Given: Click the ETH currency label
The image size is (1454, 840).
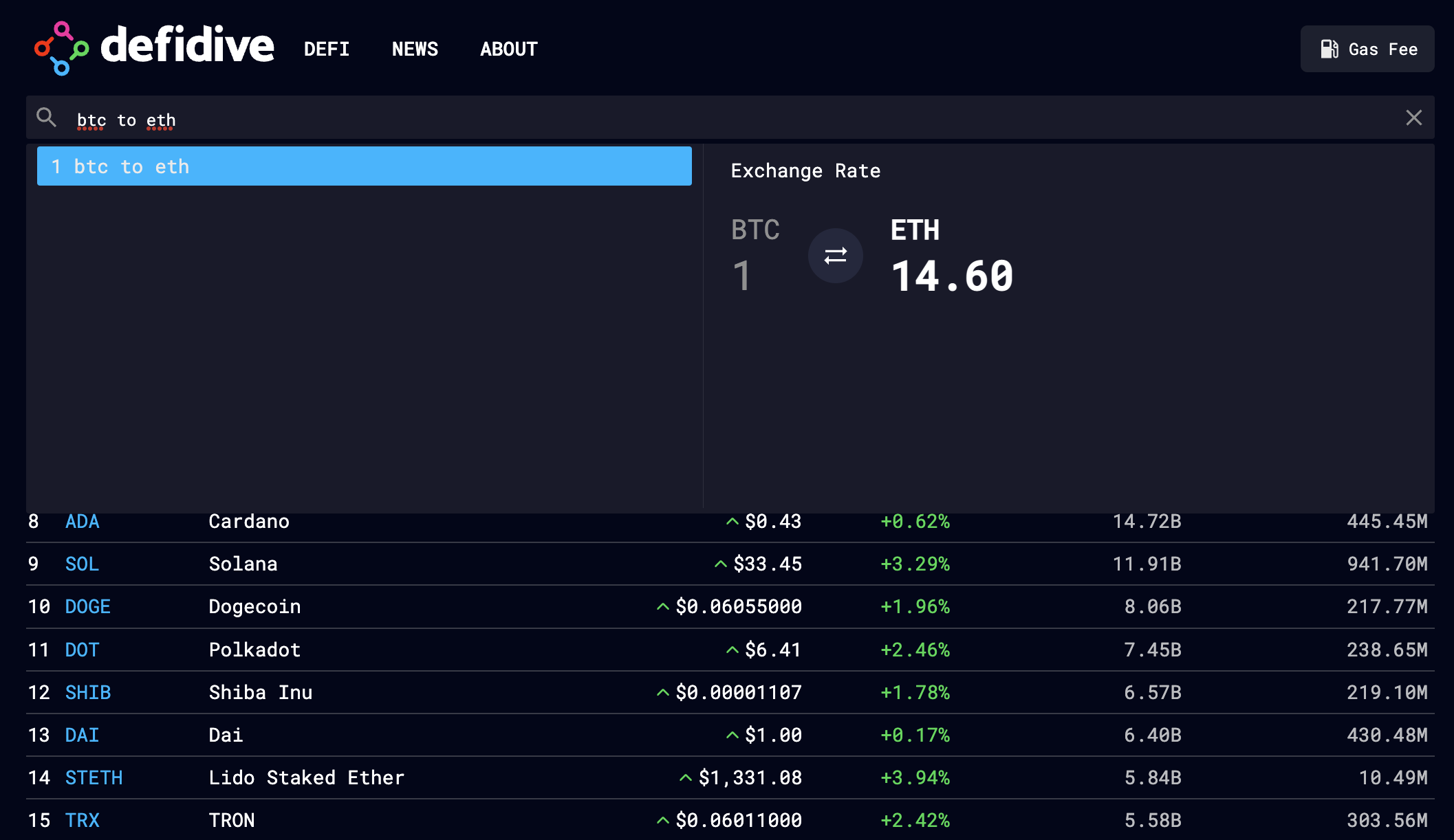Looking at the screenshot, I should coord(915,230).
